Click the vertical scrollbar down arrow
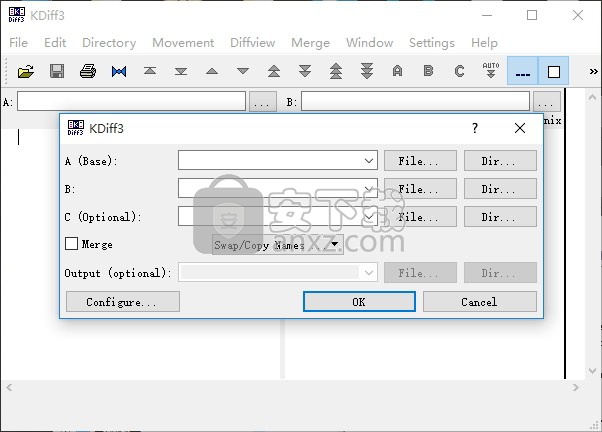602x432 pixels. (x=592, y=371)
